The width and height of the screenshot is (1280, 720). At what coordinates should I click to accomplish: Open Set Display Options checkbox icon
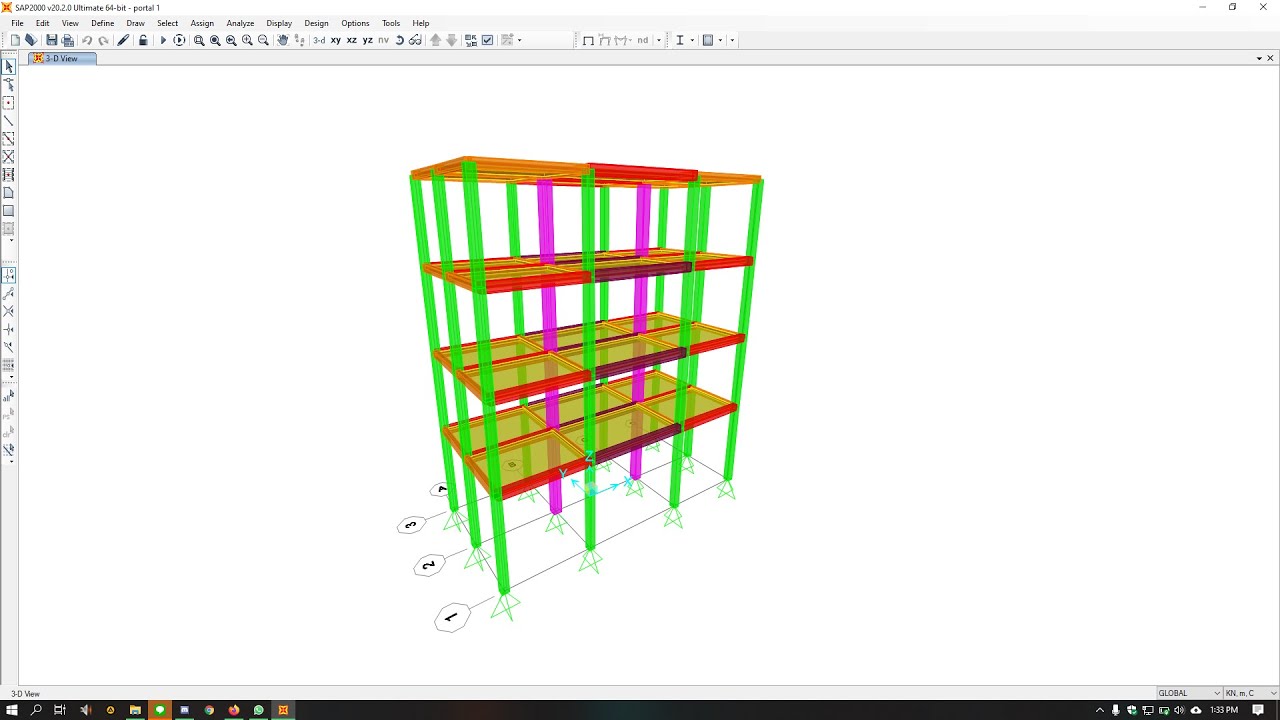pos(487,40)
